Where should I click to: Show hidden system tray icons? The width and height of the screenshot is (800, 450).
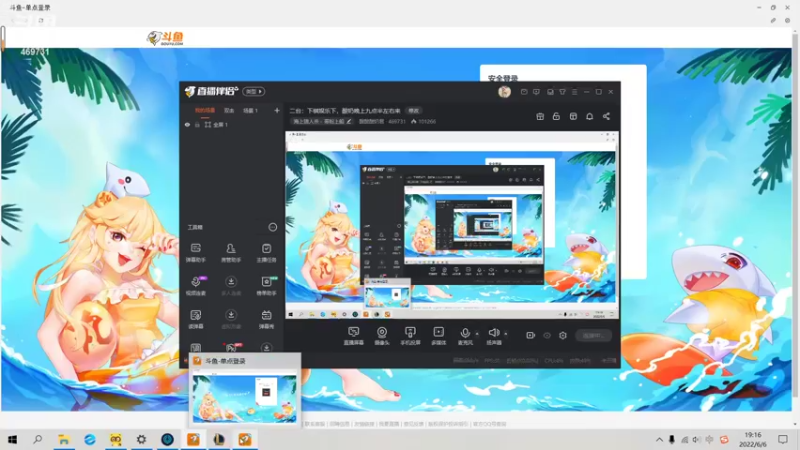[659, 439]
